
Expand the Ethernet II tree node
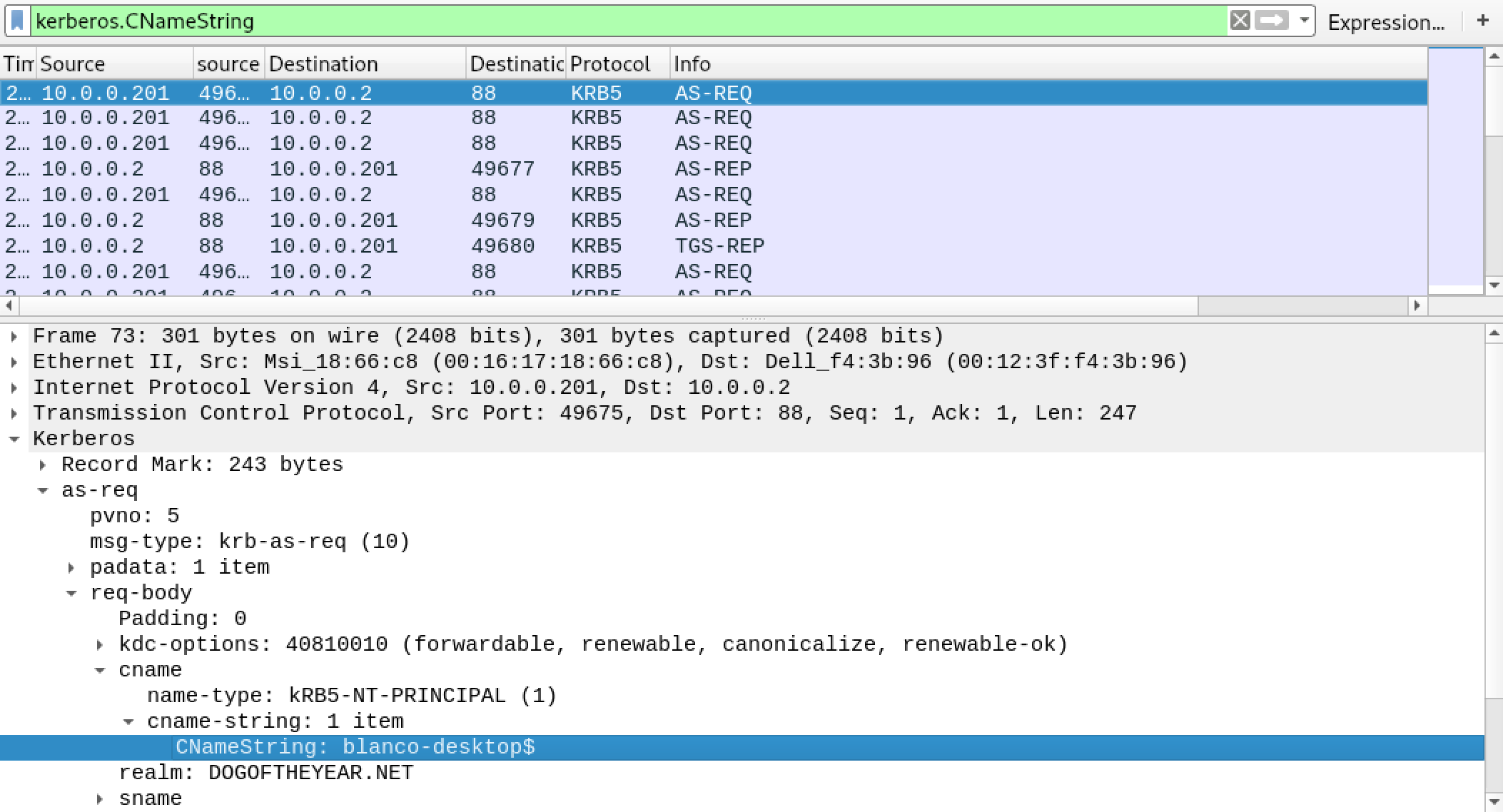pos(14,362)
